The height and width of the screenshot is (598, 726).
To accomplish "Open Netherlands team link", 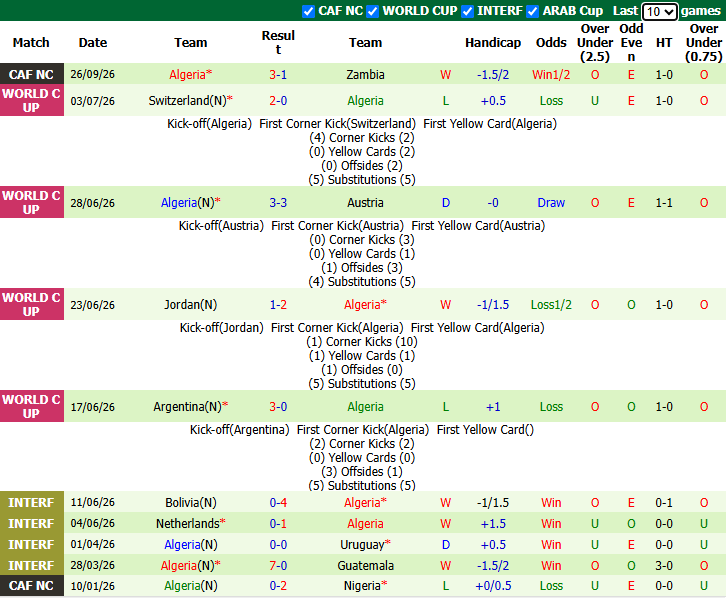I will click(x=190, y=523).
